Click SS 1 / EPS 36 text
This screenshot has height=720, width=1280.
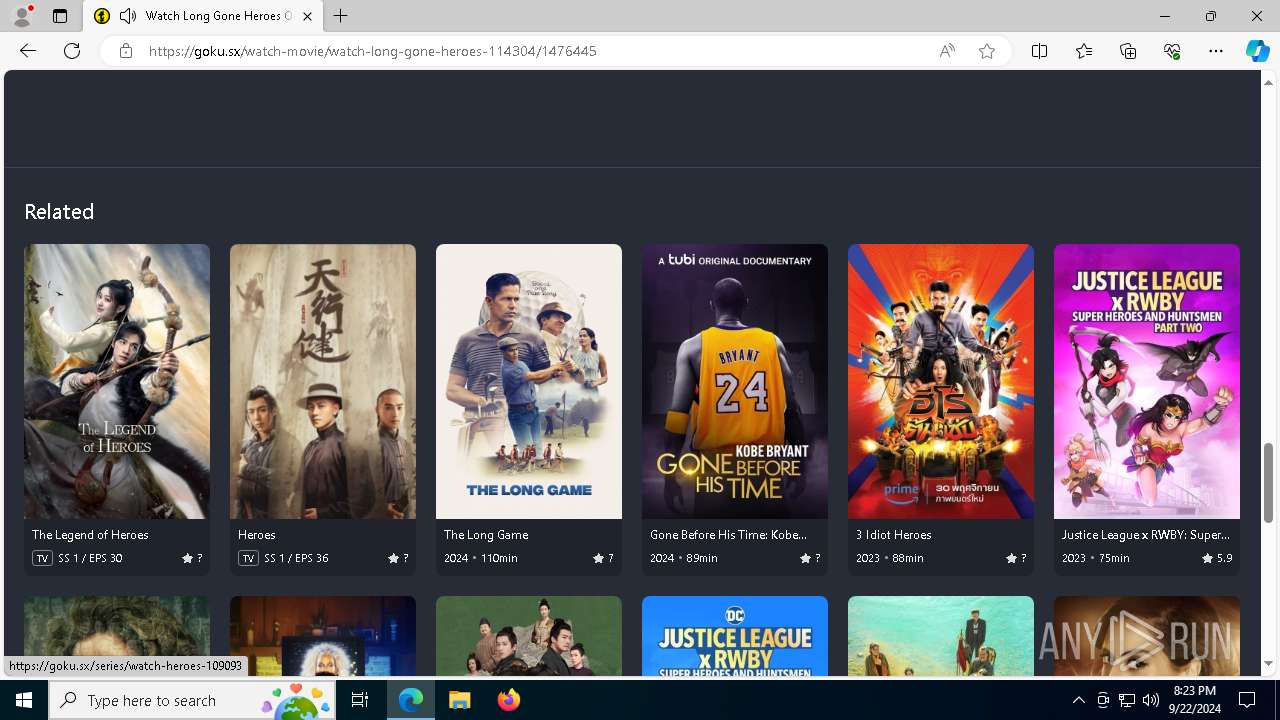[296, 558]
